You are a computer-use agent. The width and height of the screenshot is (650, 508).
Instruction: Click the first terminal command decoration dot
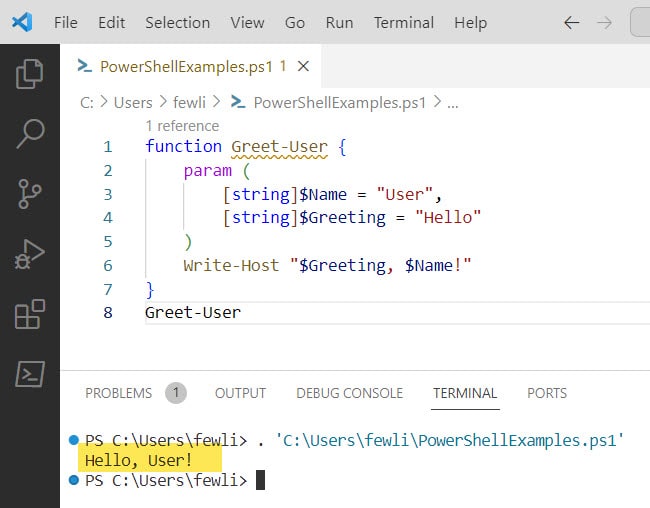click(x=74, y=440)
